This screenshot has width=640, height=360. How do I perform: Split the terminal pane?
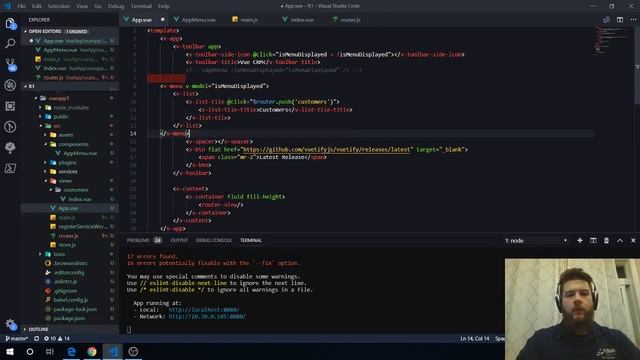pyautogui.click(x=593, y=240)
